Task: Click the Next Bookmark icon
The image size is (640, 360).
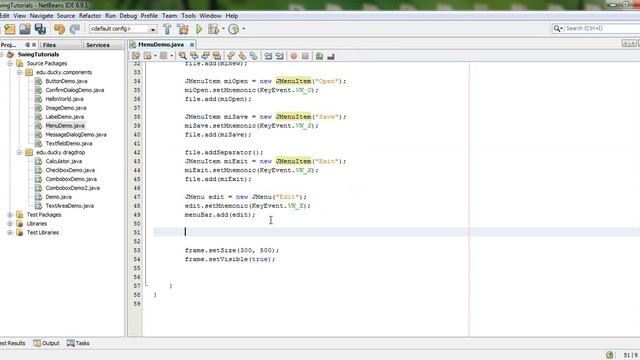Action: point(242,56)
